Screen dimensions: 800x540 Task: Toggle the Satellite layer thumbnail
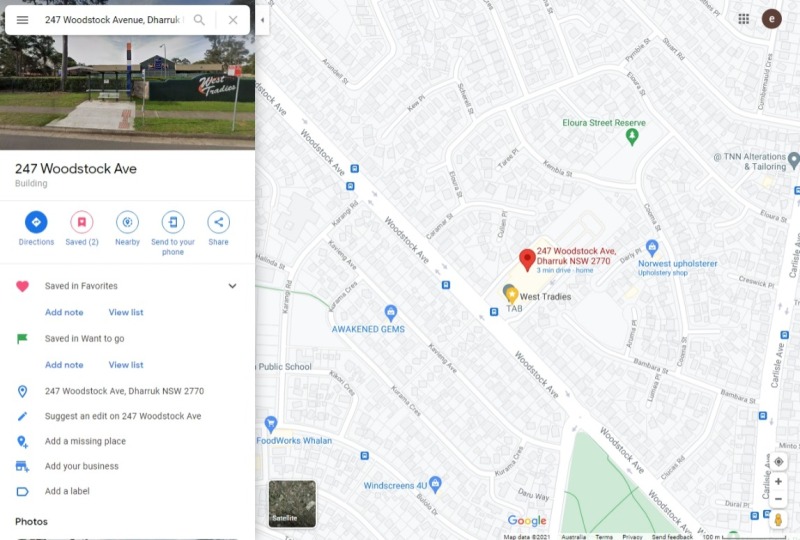pyautogui.click(x=292, y=504)
